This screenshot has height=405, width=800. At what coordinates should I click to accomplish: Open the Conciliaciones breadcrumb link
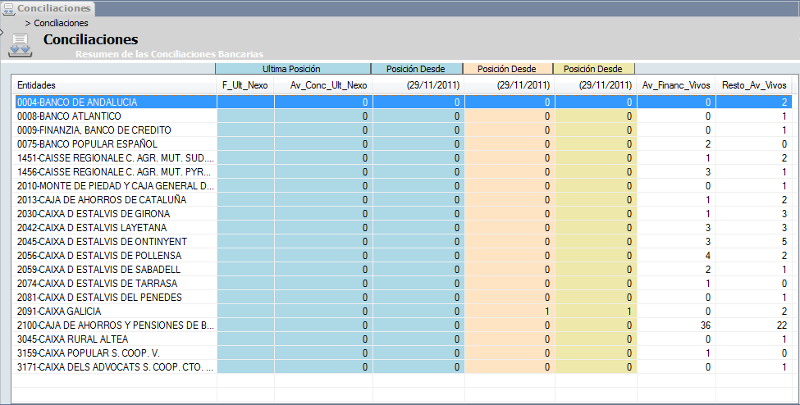pos(61,23)
